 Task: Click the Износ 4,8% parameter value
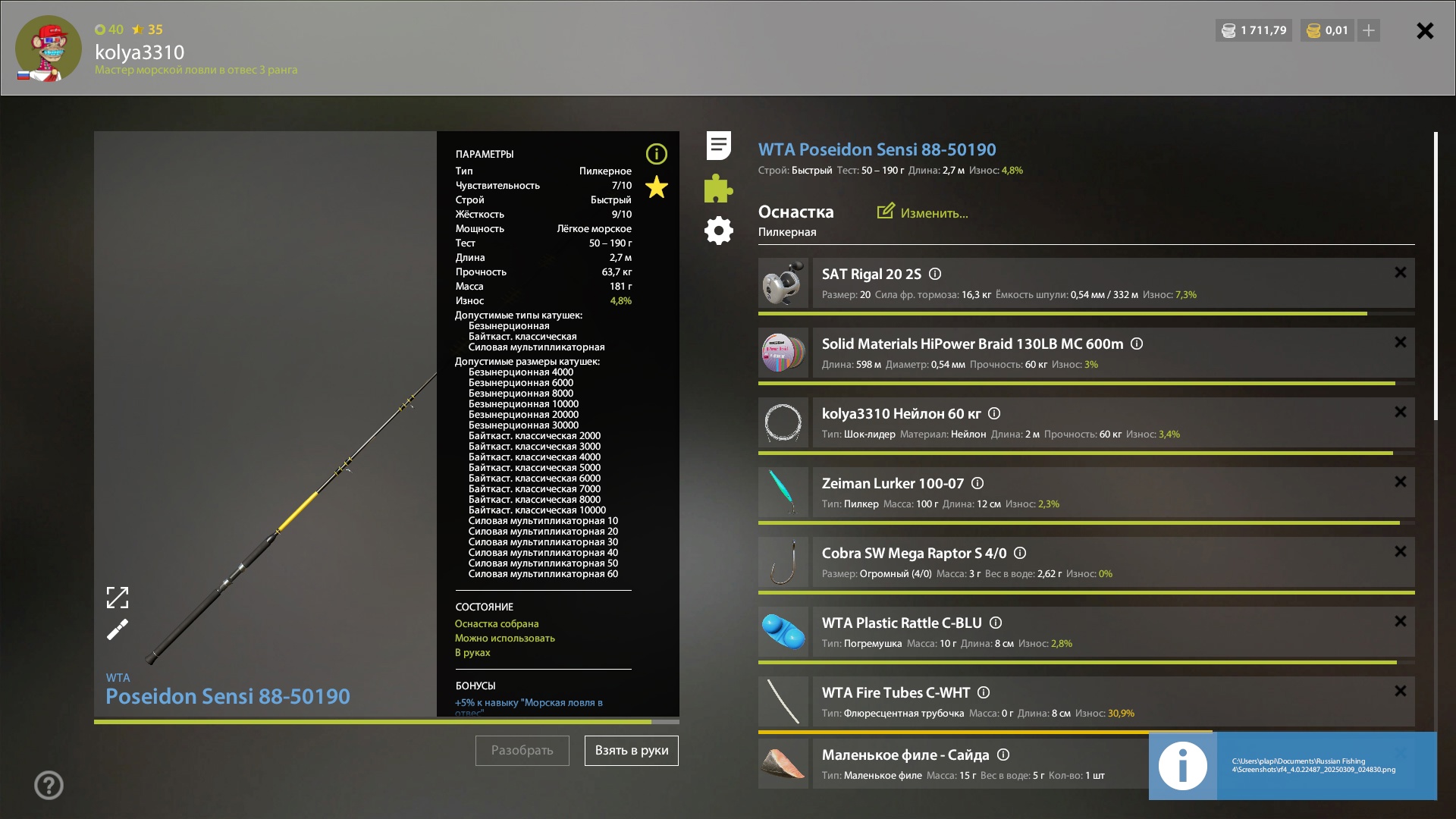(x=621, y=301)
